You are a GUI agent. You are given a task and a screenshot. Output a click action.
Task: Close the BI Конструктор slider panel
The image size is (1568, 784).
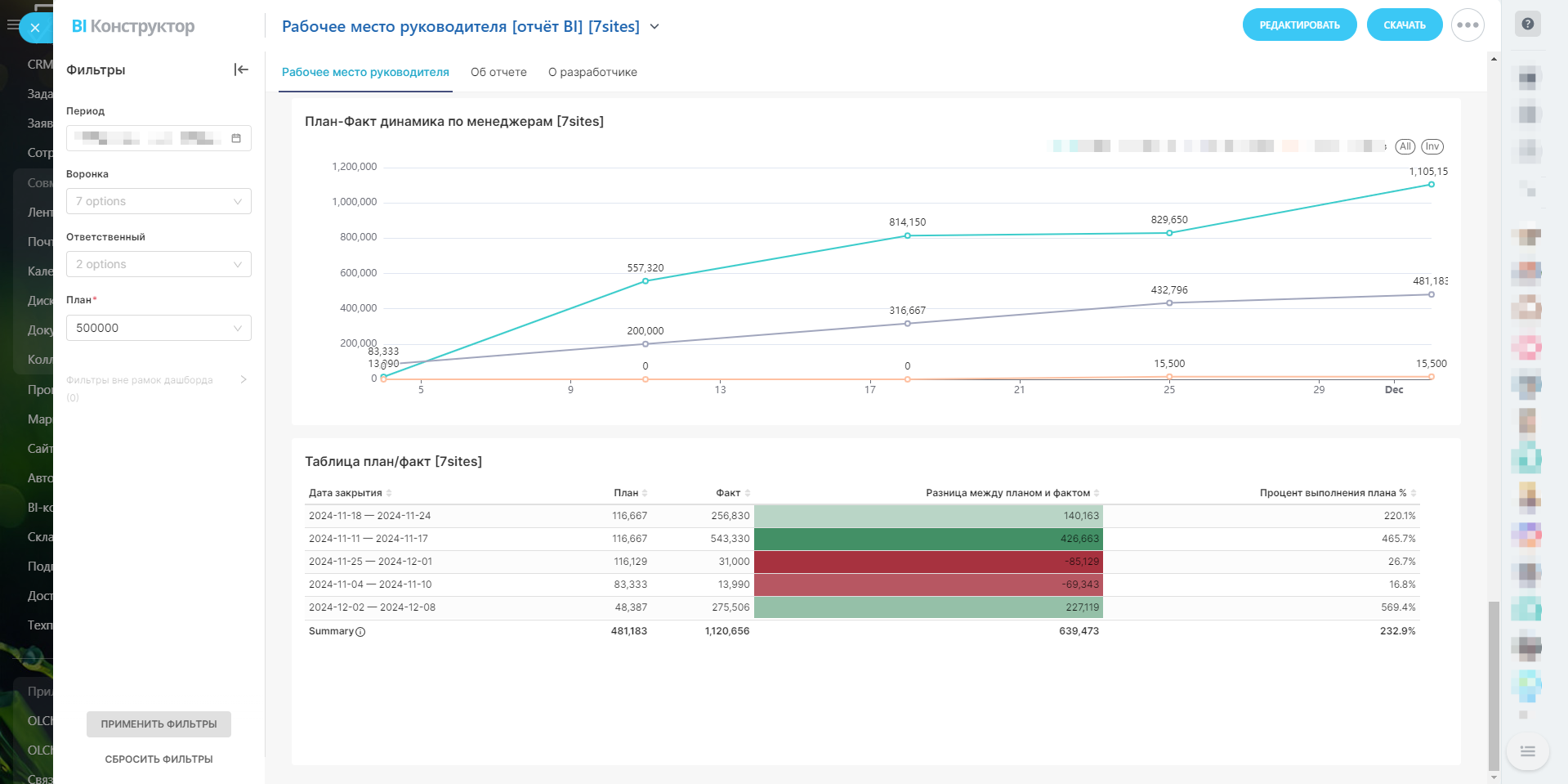point(35,28)
